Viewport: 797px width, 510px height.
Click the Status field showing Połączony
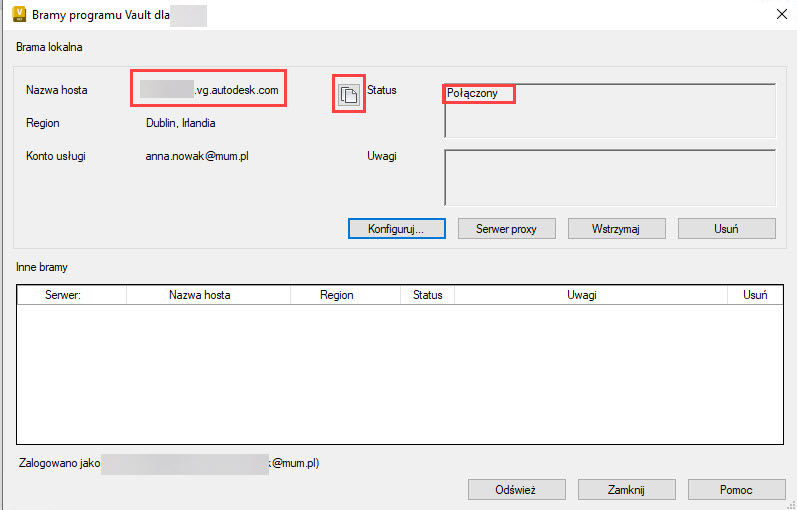tap(609, 110)
